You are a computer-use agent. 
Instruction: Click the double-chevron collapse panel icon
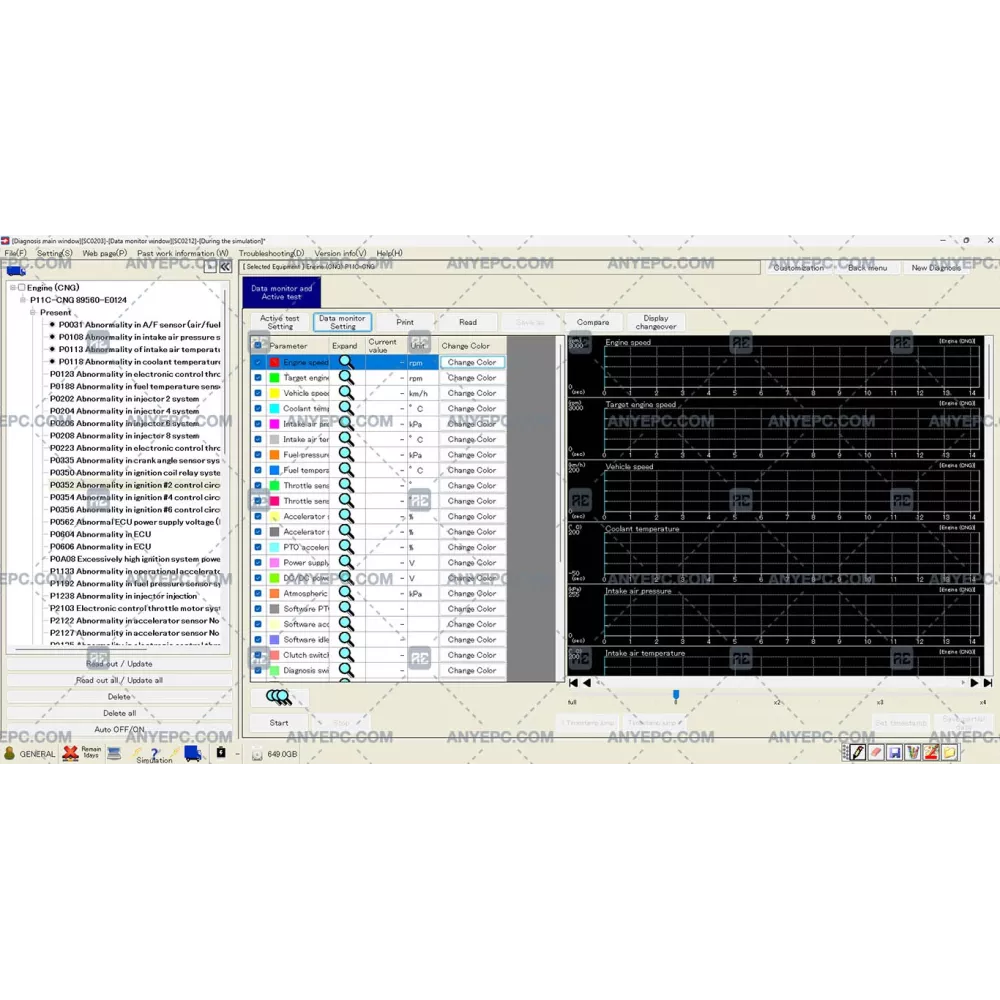point(226,267)
